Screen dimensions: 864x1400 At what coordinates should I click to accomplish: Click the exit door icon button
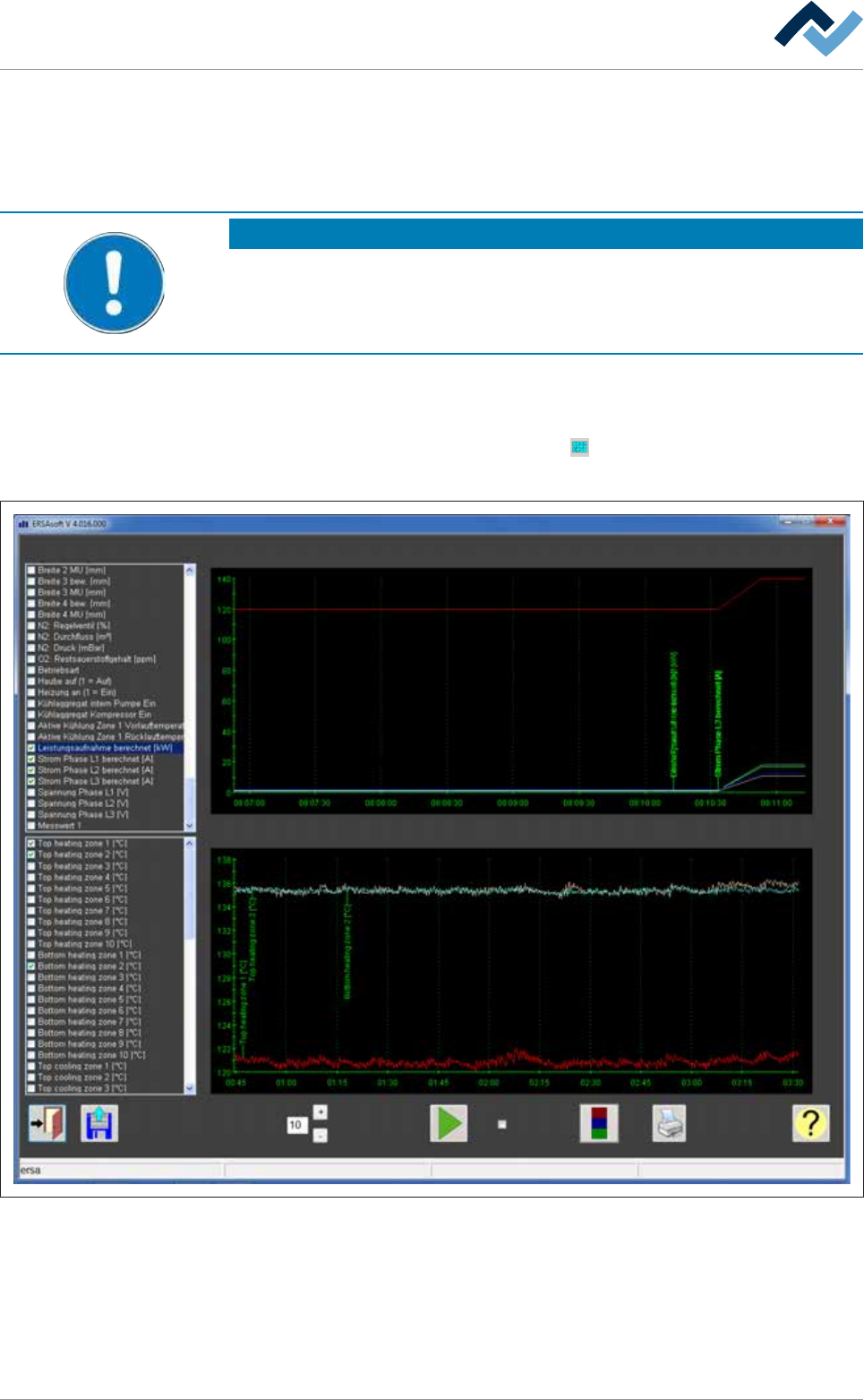tap(47, 1122)
